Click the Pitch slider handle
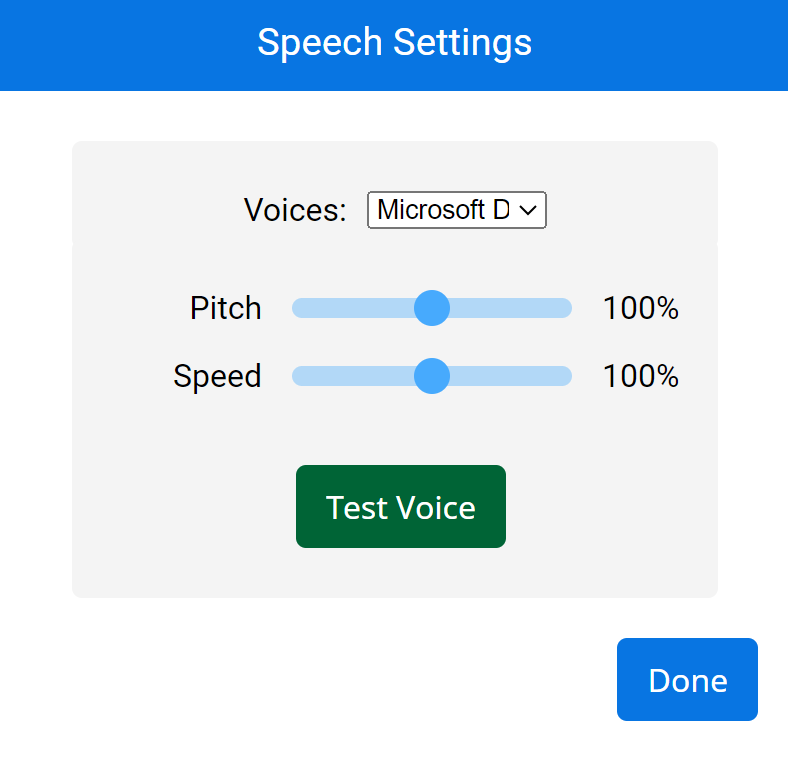The height and width of the screenshot is (757, 788). [x=432, y=308]
